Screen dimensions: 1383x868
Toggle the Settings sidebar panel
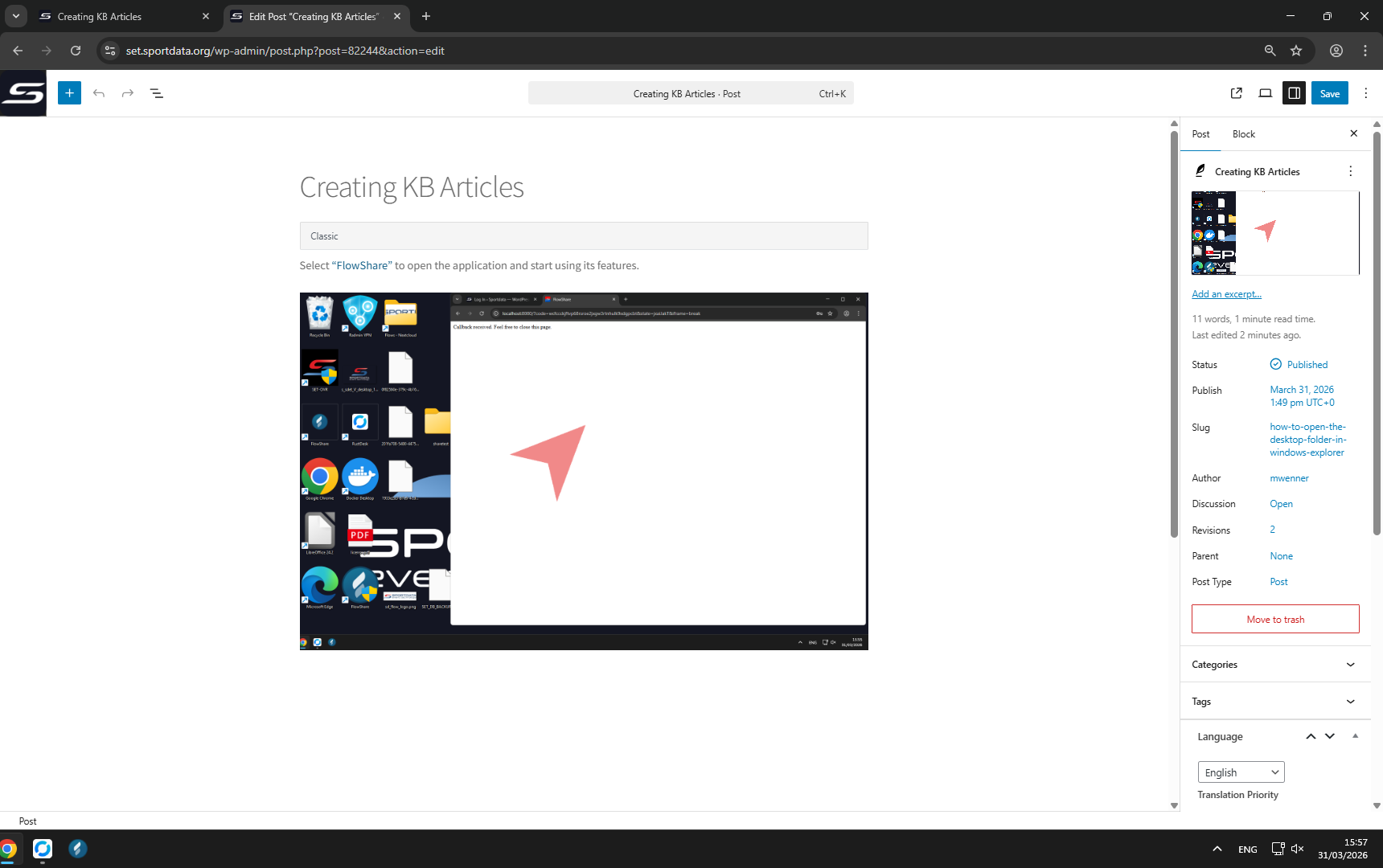coord(1294,93)
